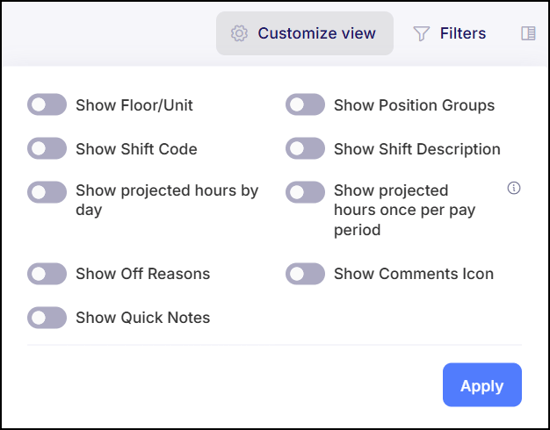Viewport: 550px width, 430px height.
Task: Click the gear icon beside Customize view
Action: pos(239,34)
